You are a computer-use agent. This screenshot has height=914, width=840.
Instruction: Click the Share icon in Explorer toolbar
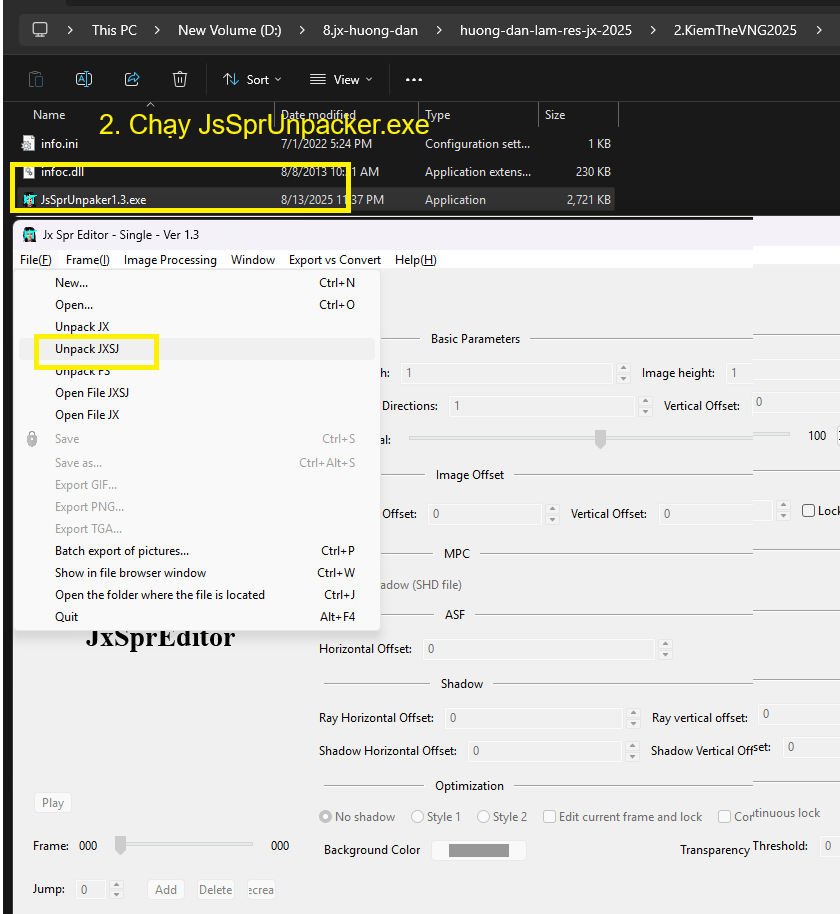tap(132, 79)
